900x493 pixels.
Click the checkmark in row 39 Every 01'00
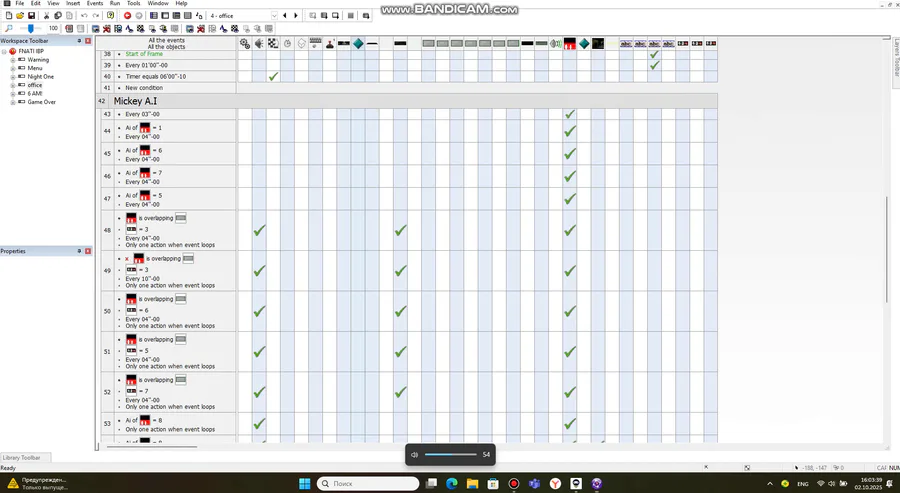(x=654, y=65)
